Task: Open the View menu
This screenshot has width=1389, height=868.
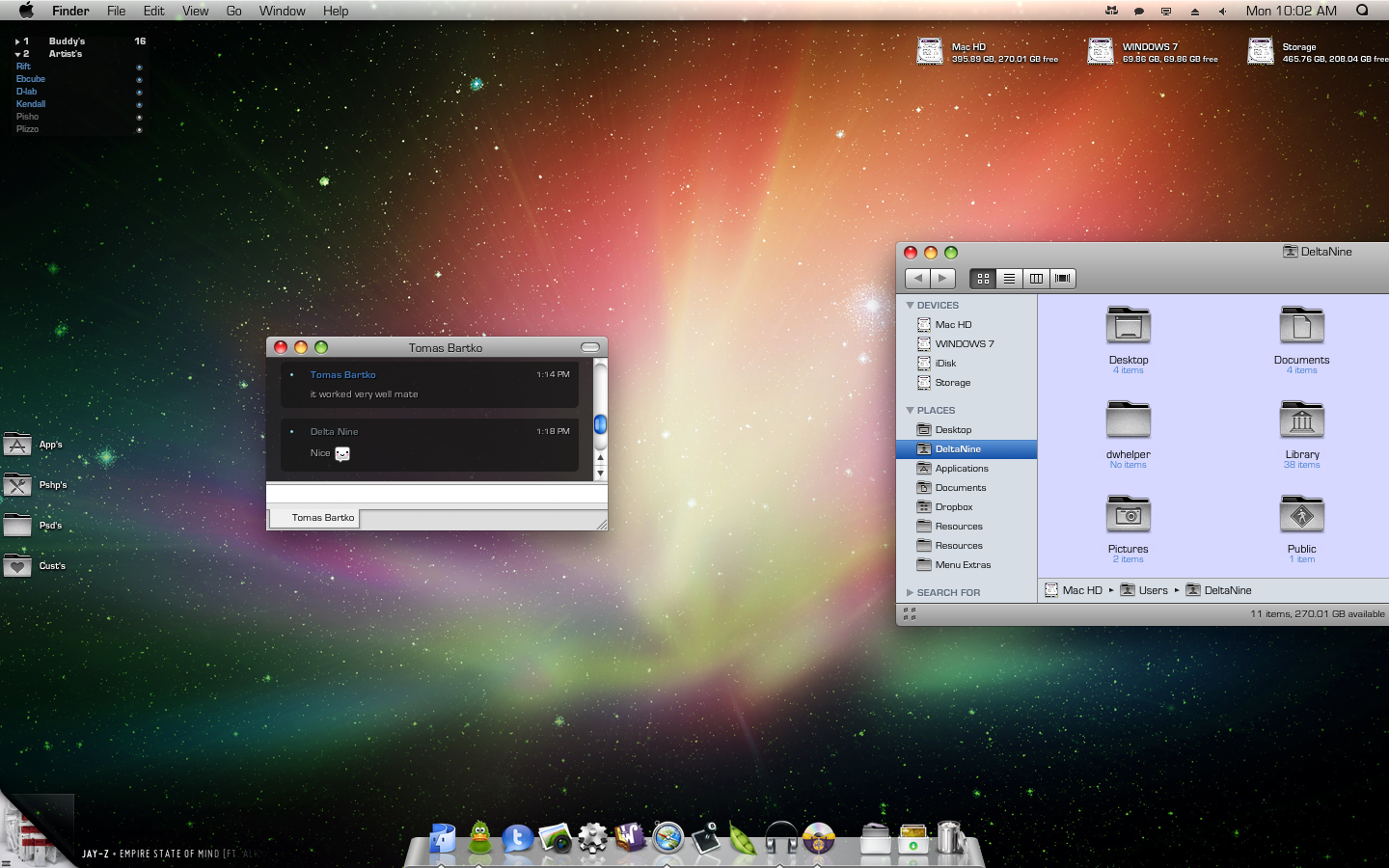Action: pos(195,11)
